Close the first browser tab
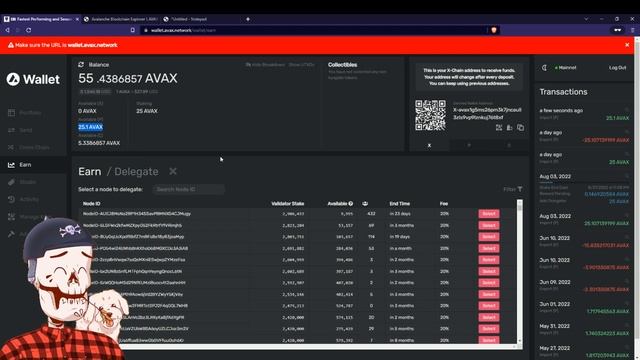This screenshot has height=360, width=640. coord(77,19)
